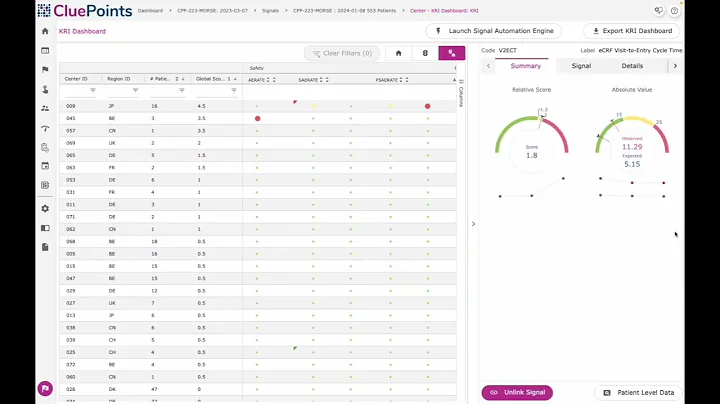
Task: Click red flag marker in center 009 row
Action: (x=295, y=102)
